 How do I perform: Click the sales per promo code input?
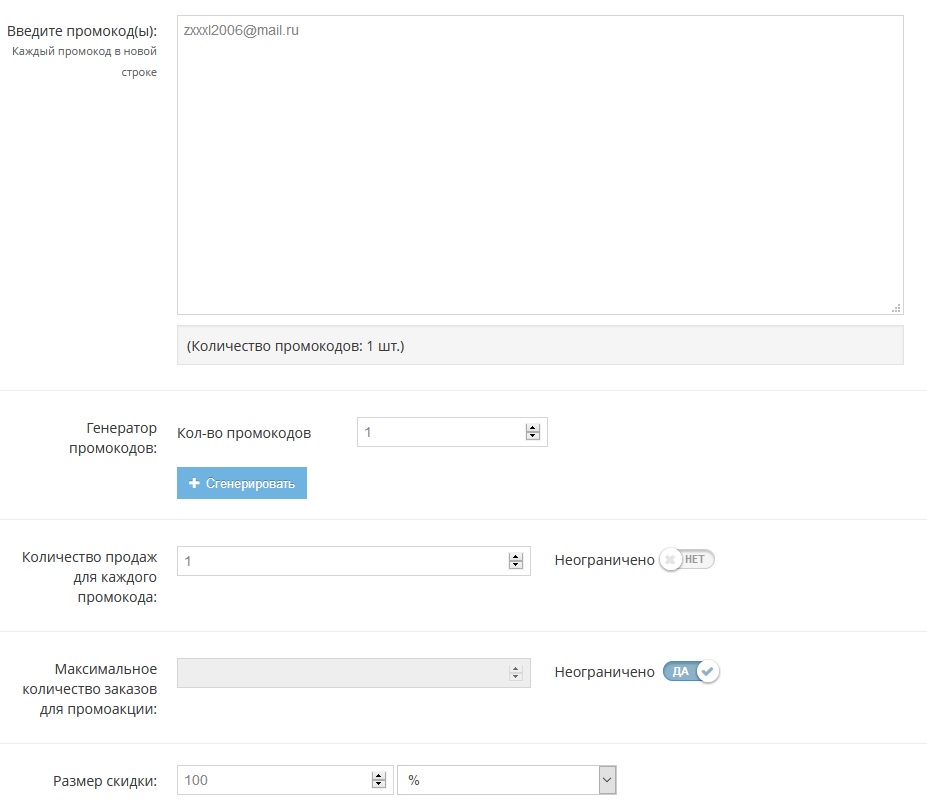pyautogui.click(x=354, y=561)
